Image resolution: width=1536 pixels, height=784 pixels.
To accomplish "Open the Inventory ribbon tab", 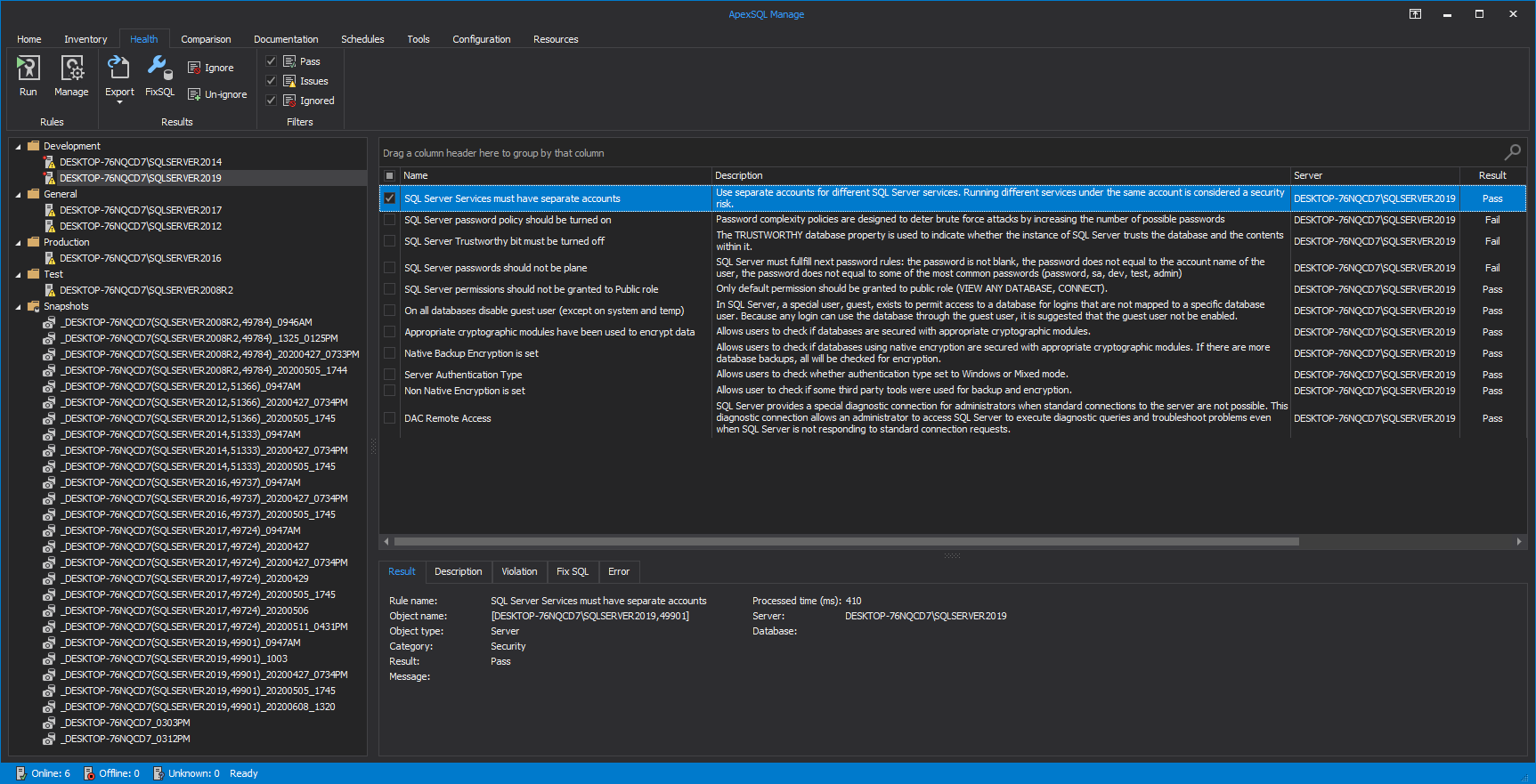I will [x=85, y=39].
